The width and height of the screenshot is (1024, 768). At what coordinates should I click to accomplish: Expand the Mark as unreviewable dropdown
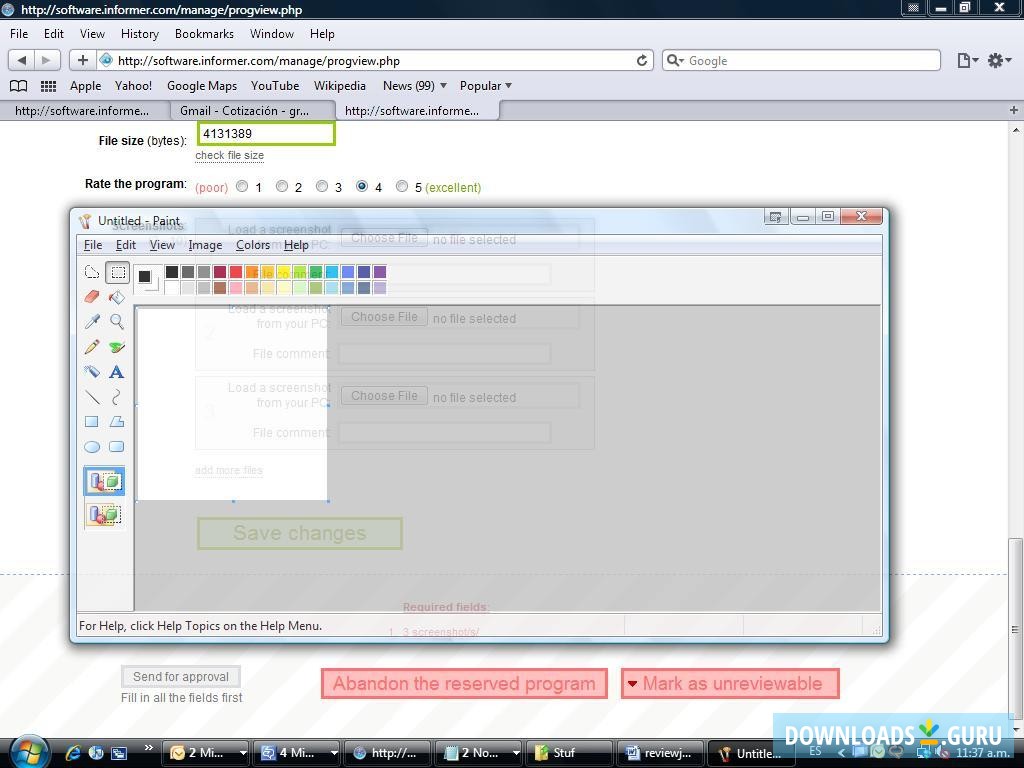[632, 684]
